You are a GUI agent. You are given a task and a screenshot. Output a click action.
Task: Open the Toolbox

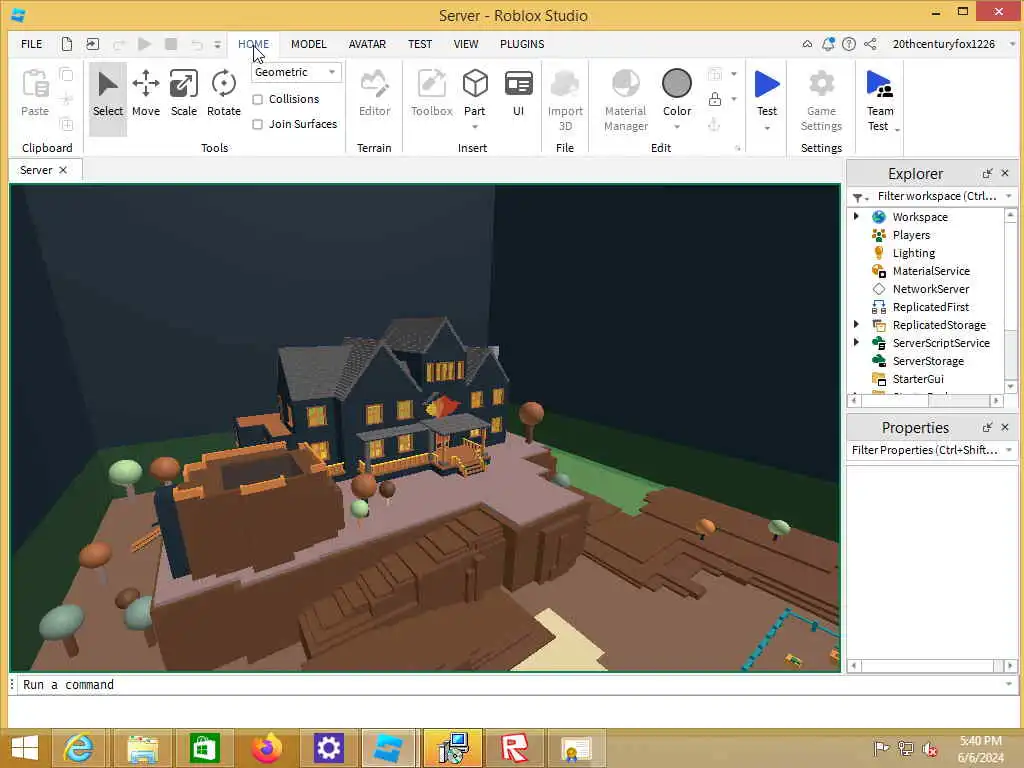432,95
